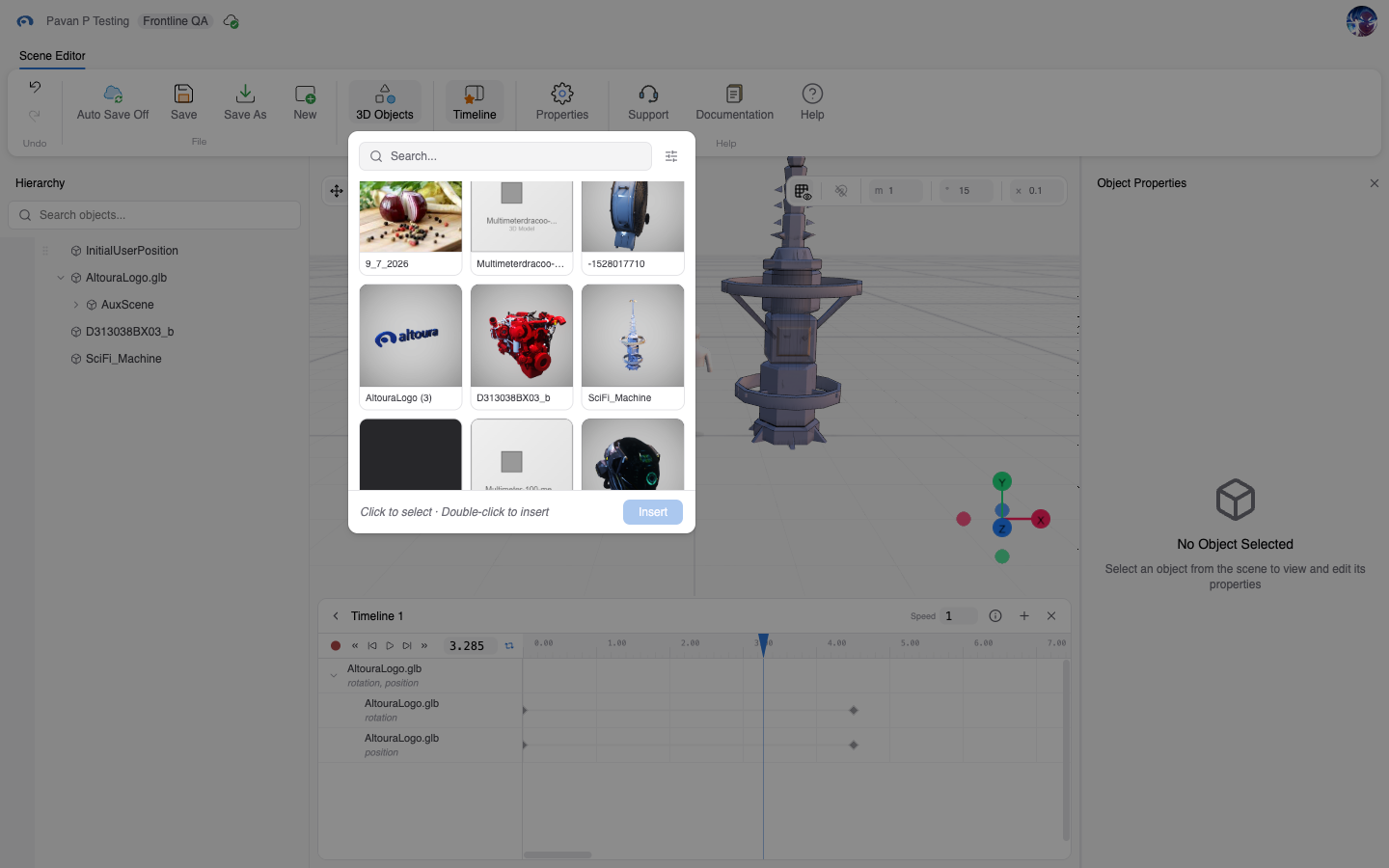The width and height of the screenshot is (1389, 868).
Task: Toggle the Timeline toolbar button
Action: pos(475,102)
